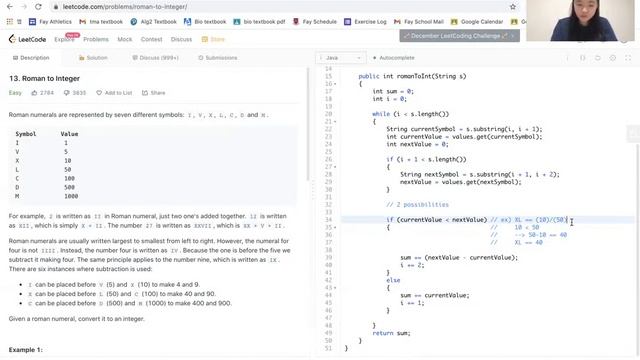Open the Alg2 Textbook bookmark
Viewport: 640px width, 360px height.
tap(153, 22)
